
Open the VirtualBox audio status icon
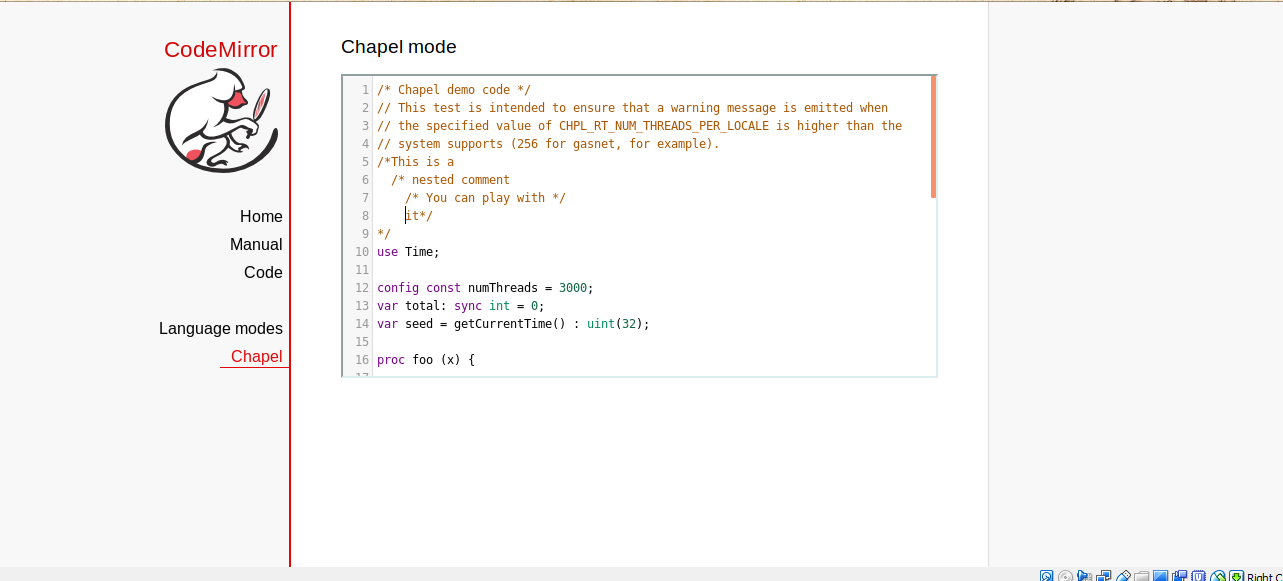coord(1084,577)
